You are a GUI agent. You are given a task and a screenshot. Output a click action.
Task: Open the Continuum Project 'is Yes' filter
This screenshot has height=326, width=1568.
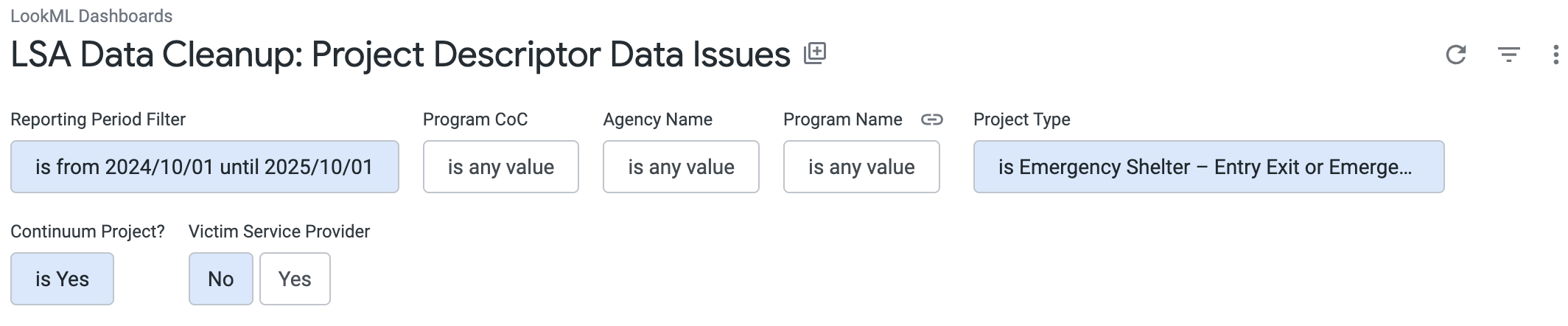[x=62, y=279]
